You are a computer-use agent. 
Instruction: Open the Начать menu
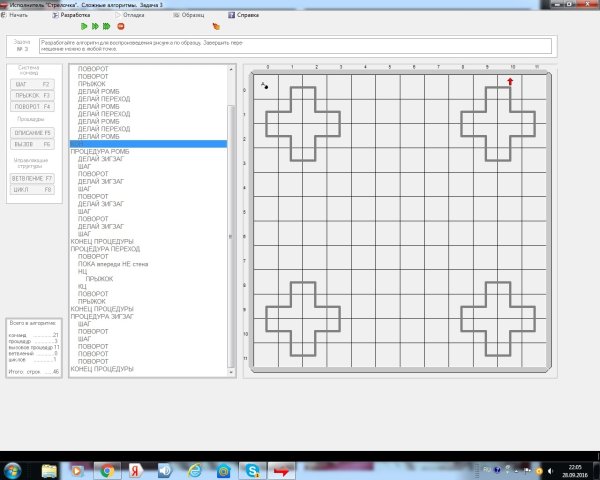tap(26, 16)
